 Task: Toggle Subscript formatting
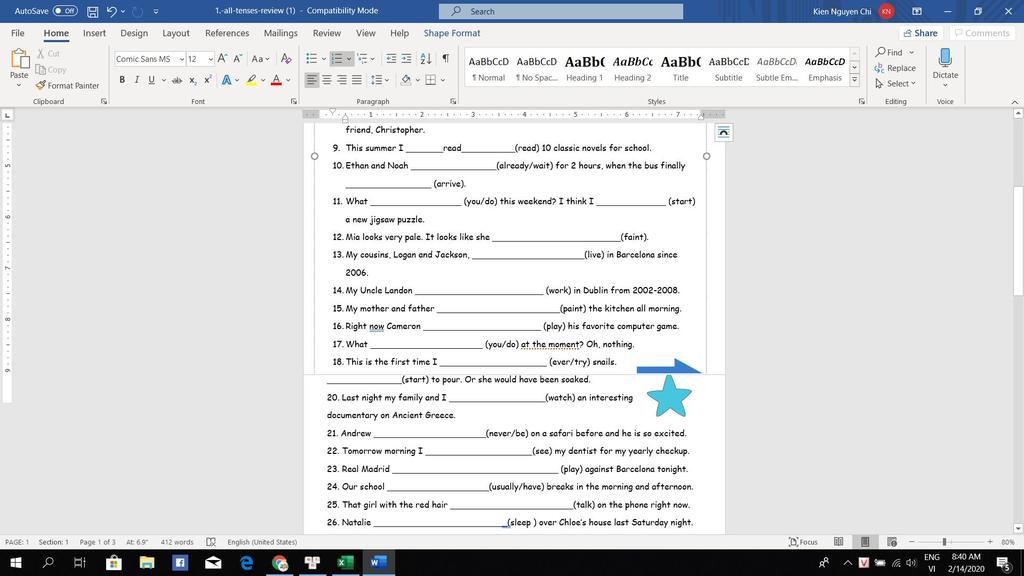click(x=193, y=80)
